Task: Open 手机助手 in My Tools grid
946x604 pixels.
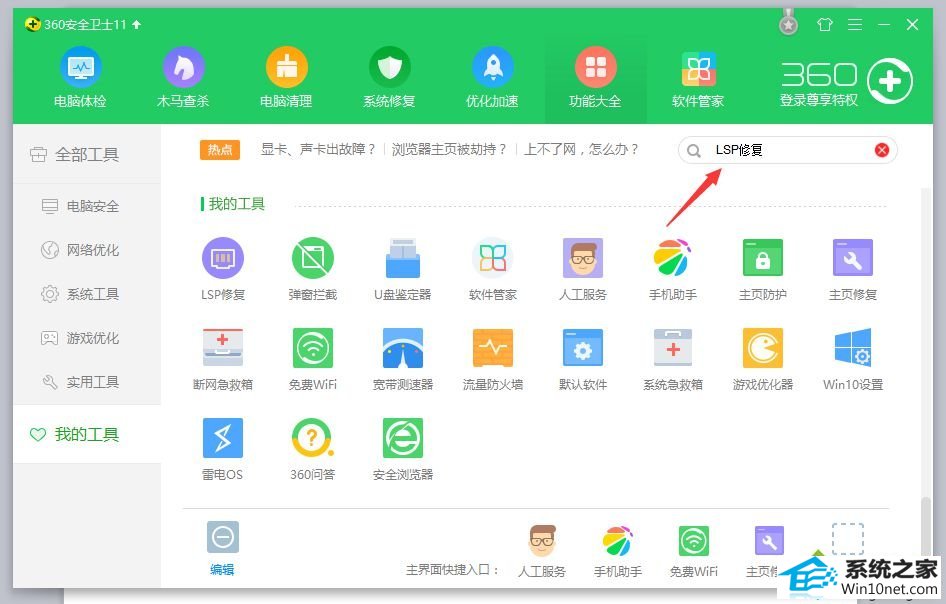Action: pos(672,269)
